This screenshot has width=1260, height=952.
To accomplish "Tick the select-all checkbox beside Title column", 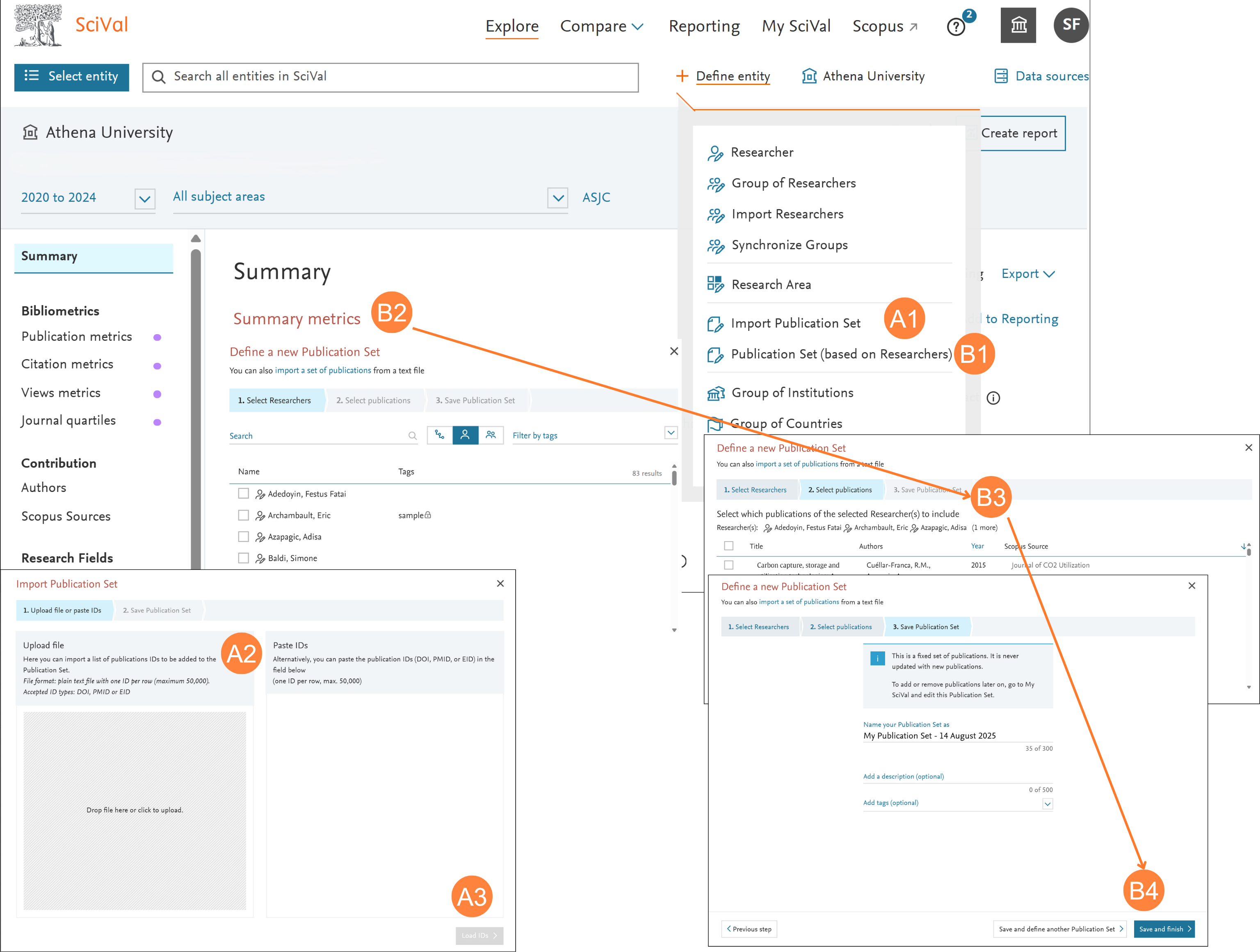I will point(728,545).
